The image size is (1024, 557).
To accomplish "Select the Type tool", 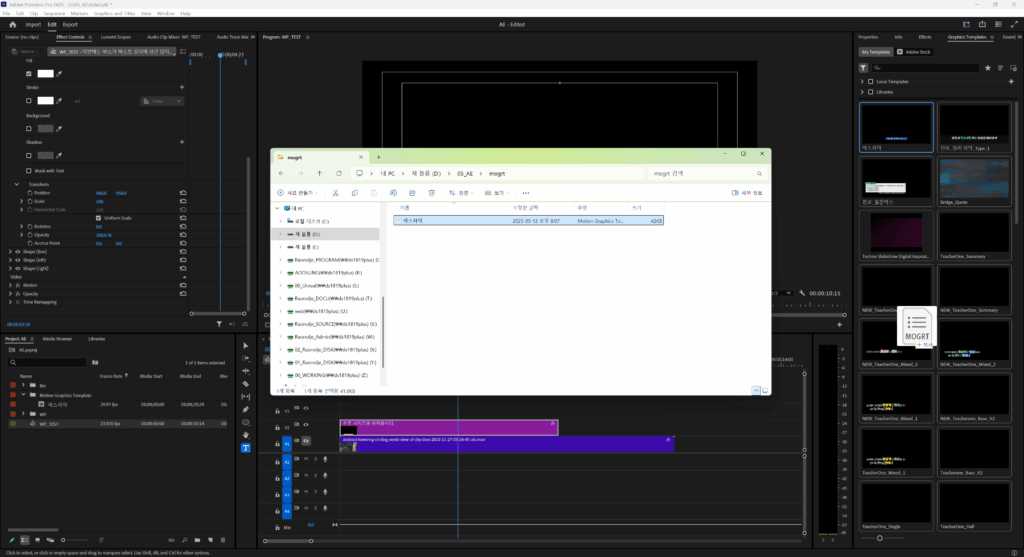I will (246, 448).
